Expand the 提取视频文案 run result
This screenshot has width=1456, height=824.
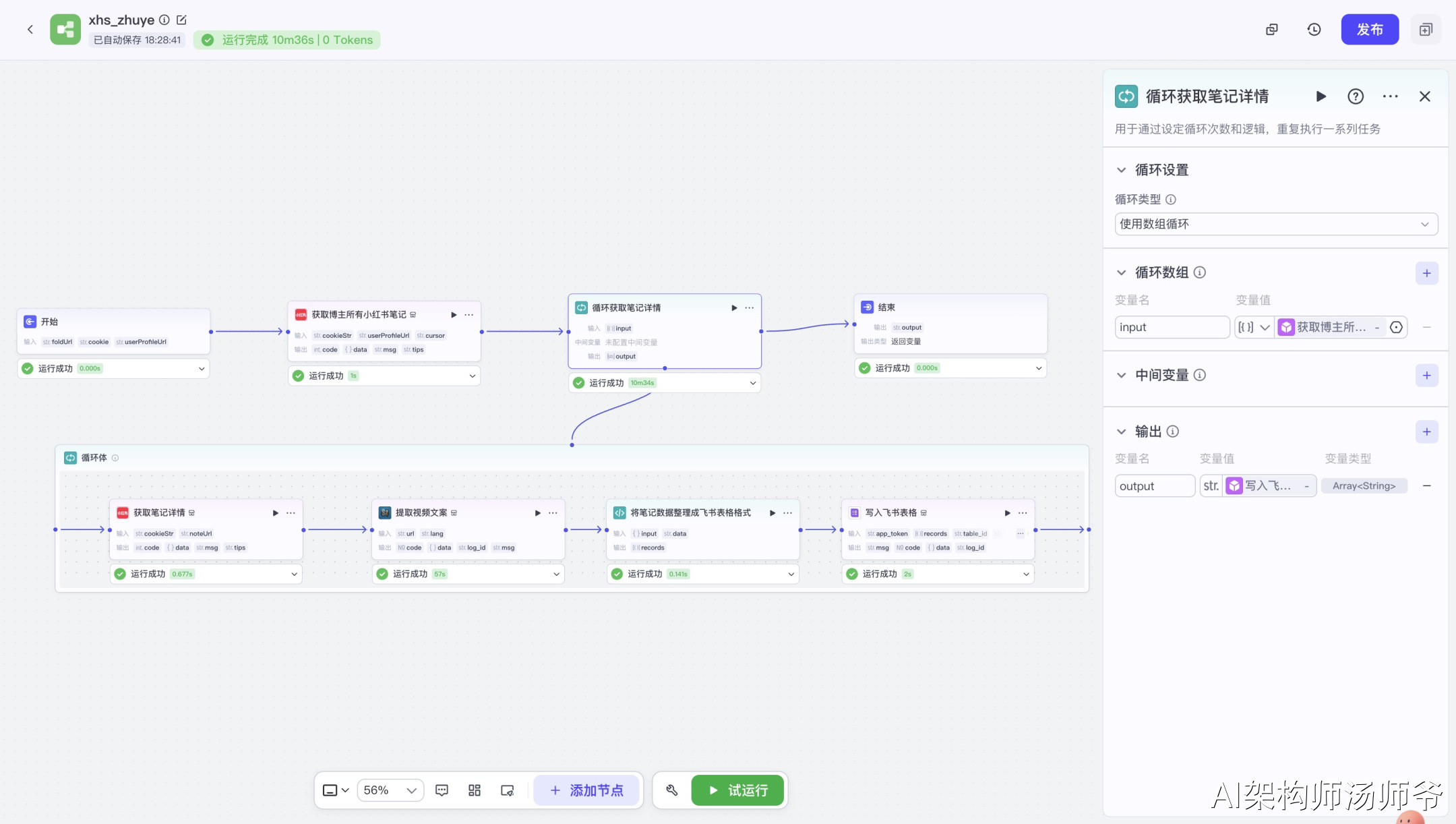click(x=556, y=574)
